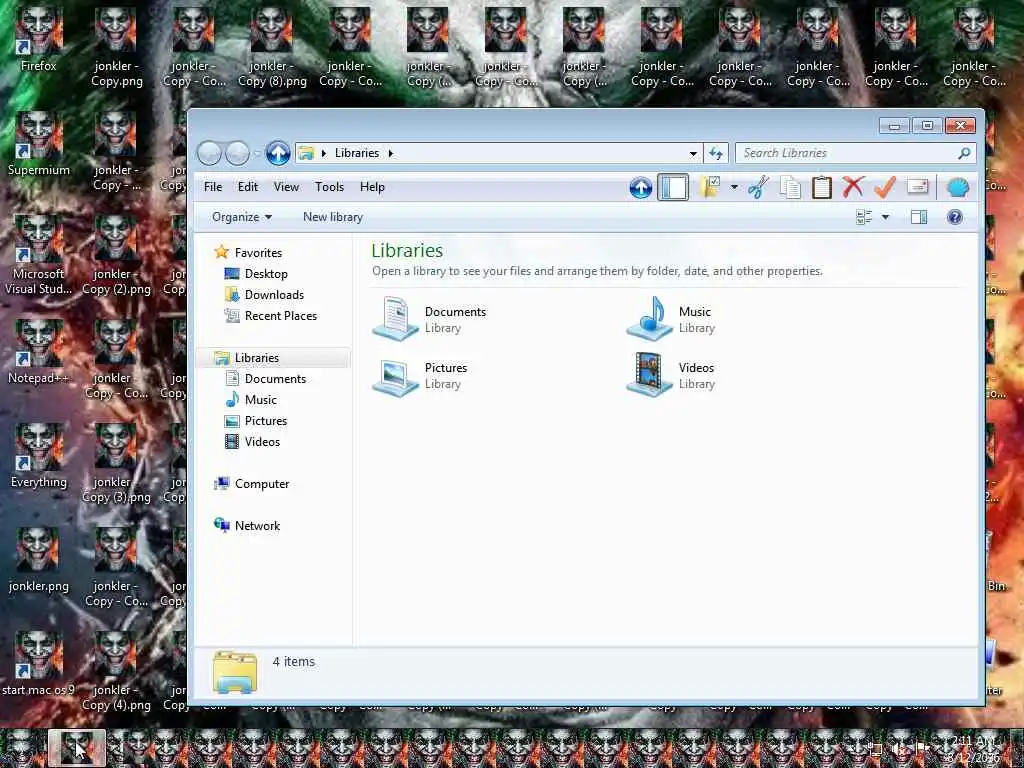Click the orange checkmark Properties icon
The image size is (1024, 768).
point(885,187)
